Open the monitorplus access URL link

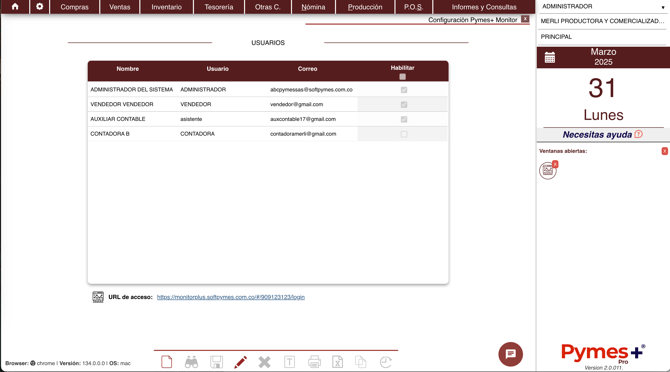[231, 297]
